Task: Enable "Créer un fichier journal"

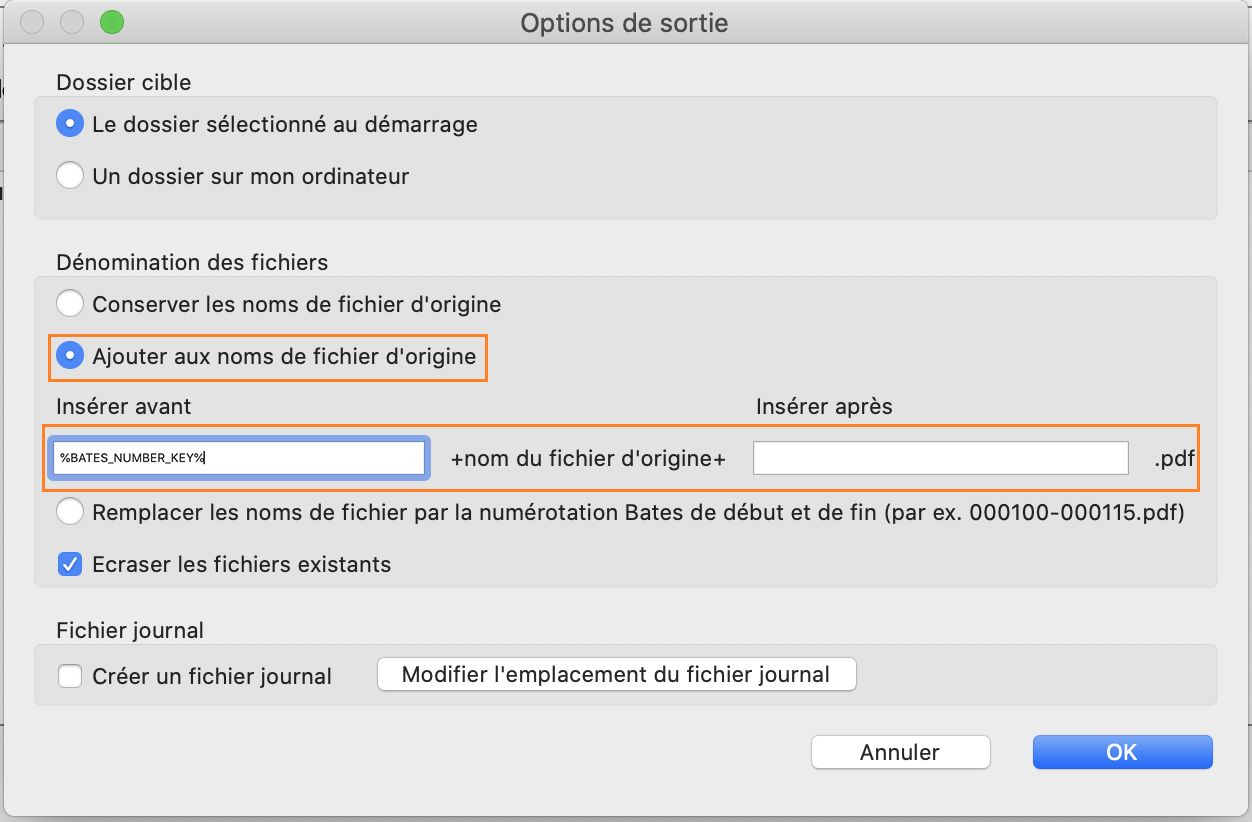Action: tap(70, 676)
